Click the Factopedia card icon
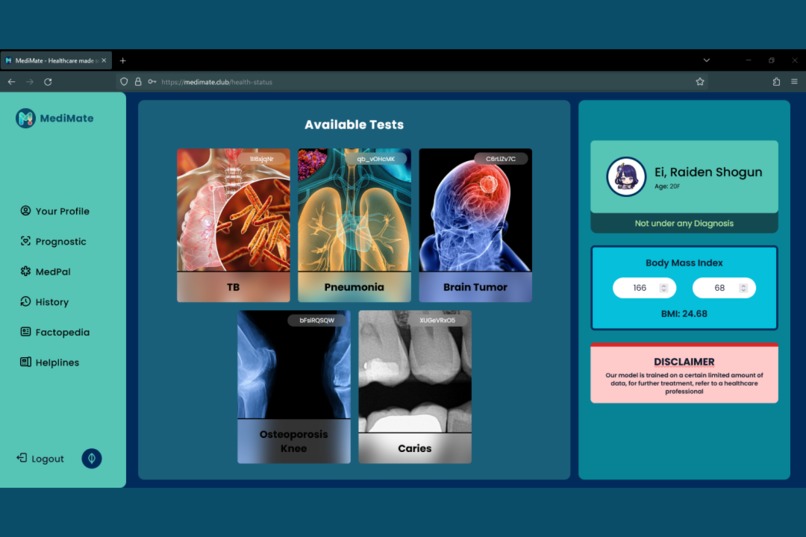 (x=25, y=332)
